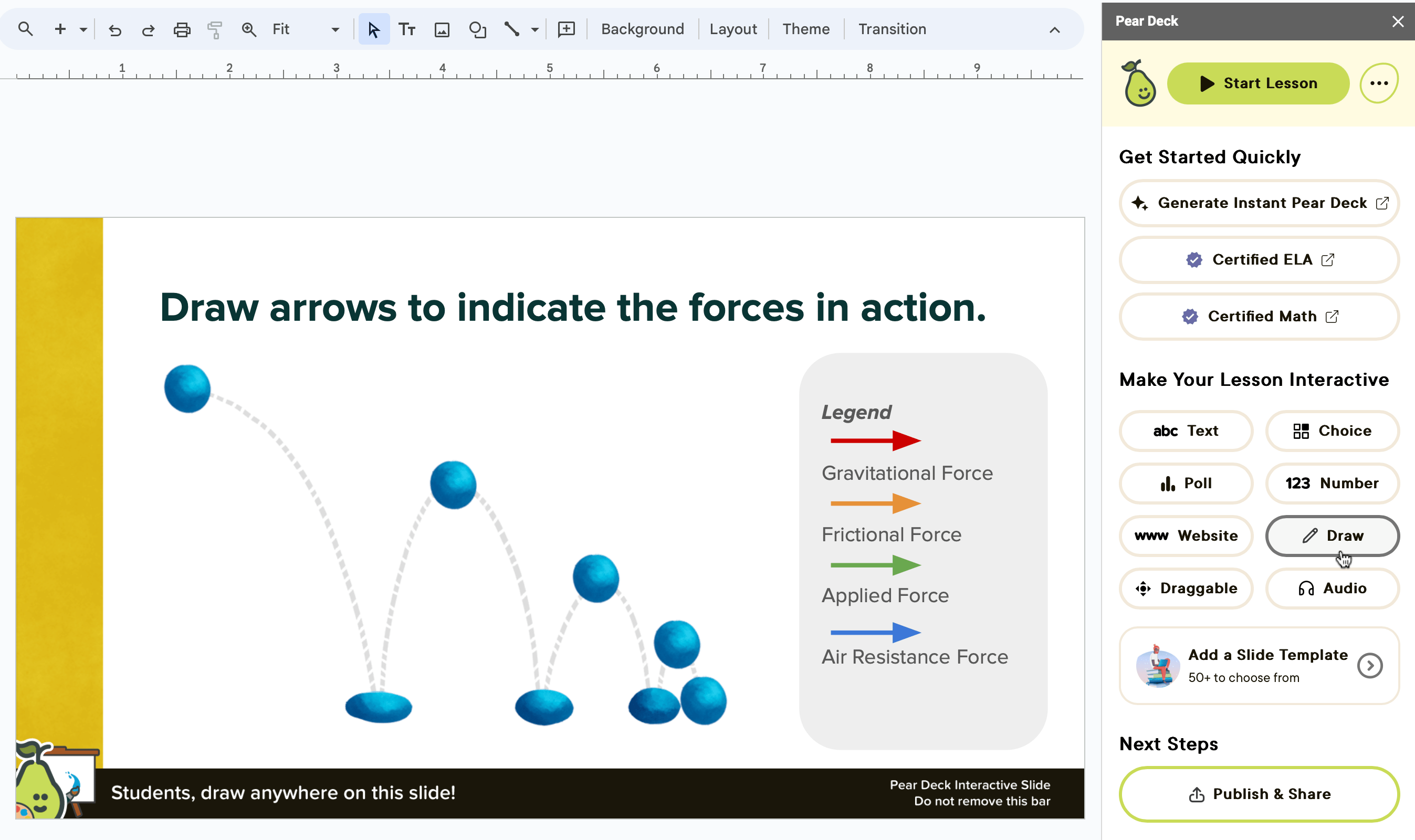Open Add a Slide Template card

point(1259,666)
